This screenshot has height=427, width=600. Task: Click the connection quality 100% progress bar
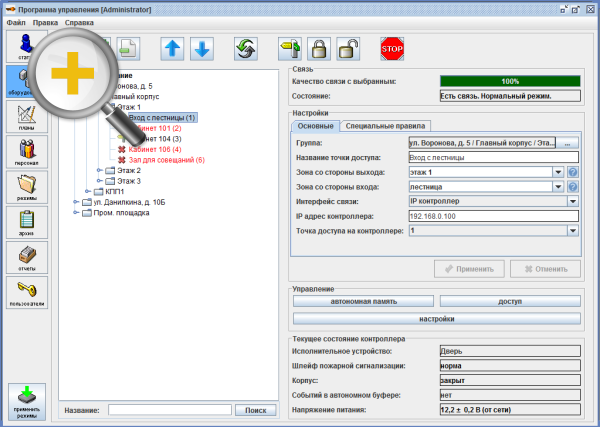coord(510,81)
